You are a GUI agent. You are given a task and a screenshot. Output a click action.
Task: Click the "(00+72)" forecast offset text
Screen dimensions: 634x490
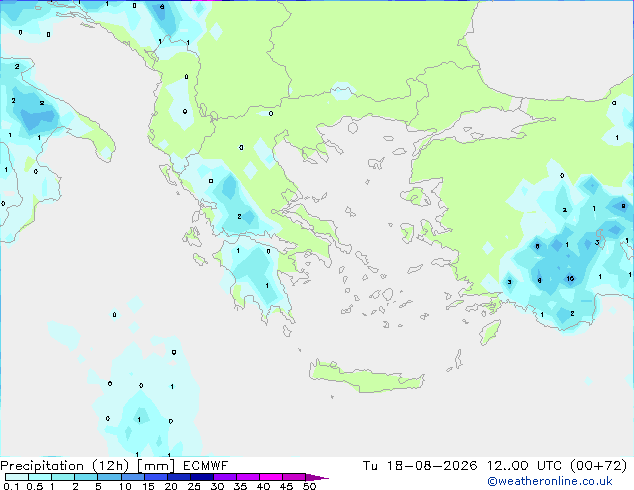point(598,466)
